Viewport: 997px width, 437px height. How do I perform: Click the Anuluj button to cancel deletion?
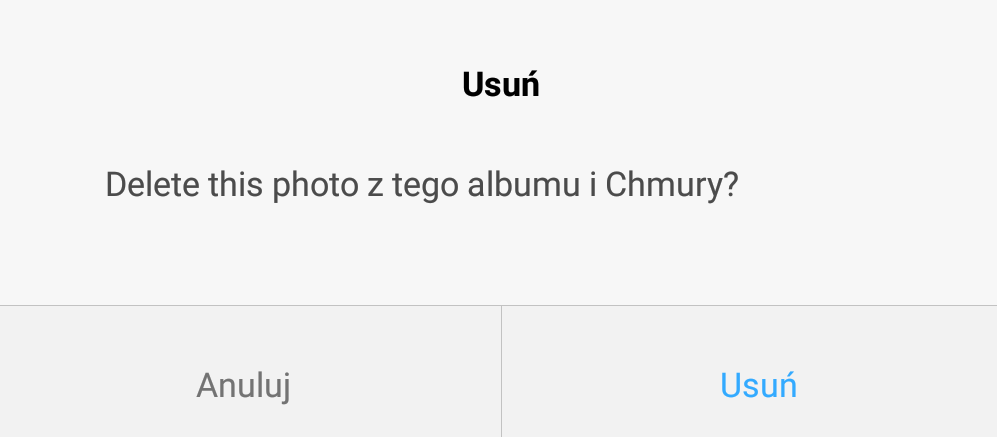point(250,371)
